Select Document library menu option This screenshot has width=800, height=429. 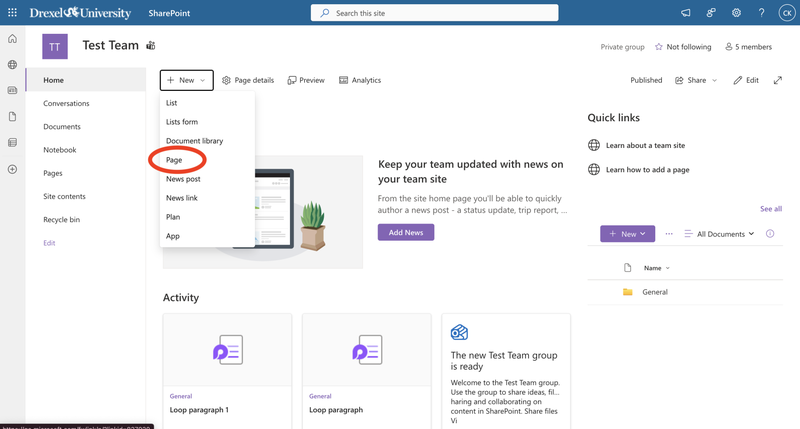click(x=194, y=141)
